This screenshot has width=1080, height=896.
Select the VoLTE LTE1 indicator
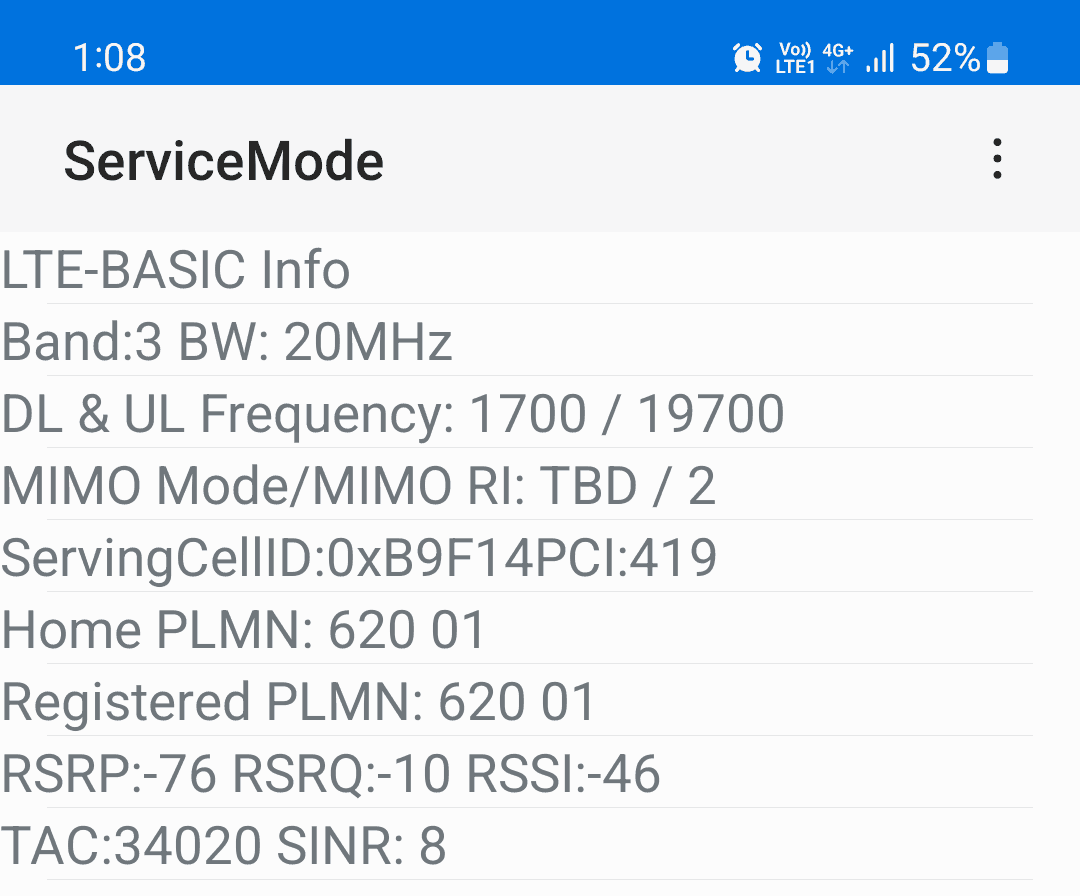(793, 58)
